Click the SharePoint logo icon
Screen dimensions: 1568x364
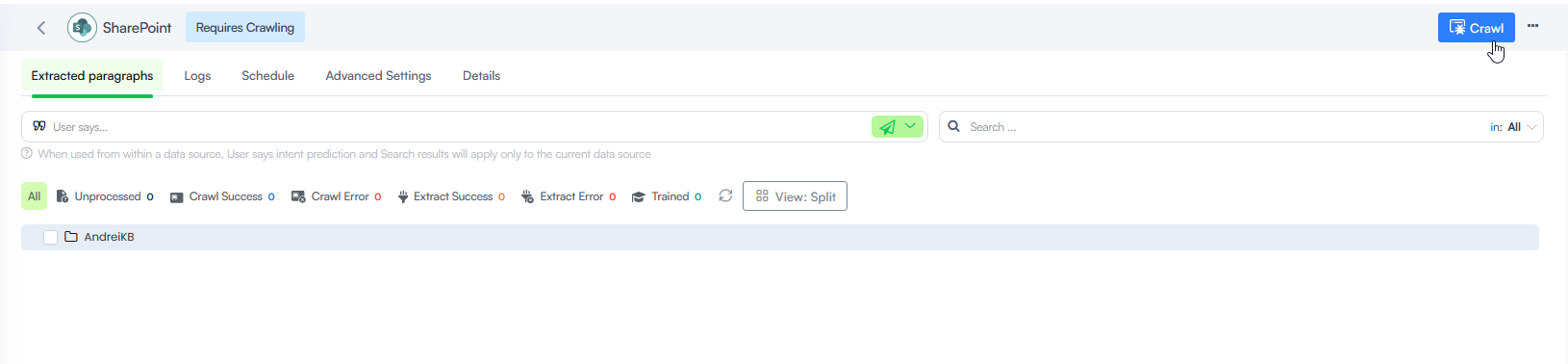(x=82, y=28)
